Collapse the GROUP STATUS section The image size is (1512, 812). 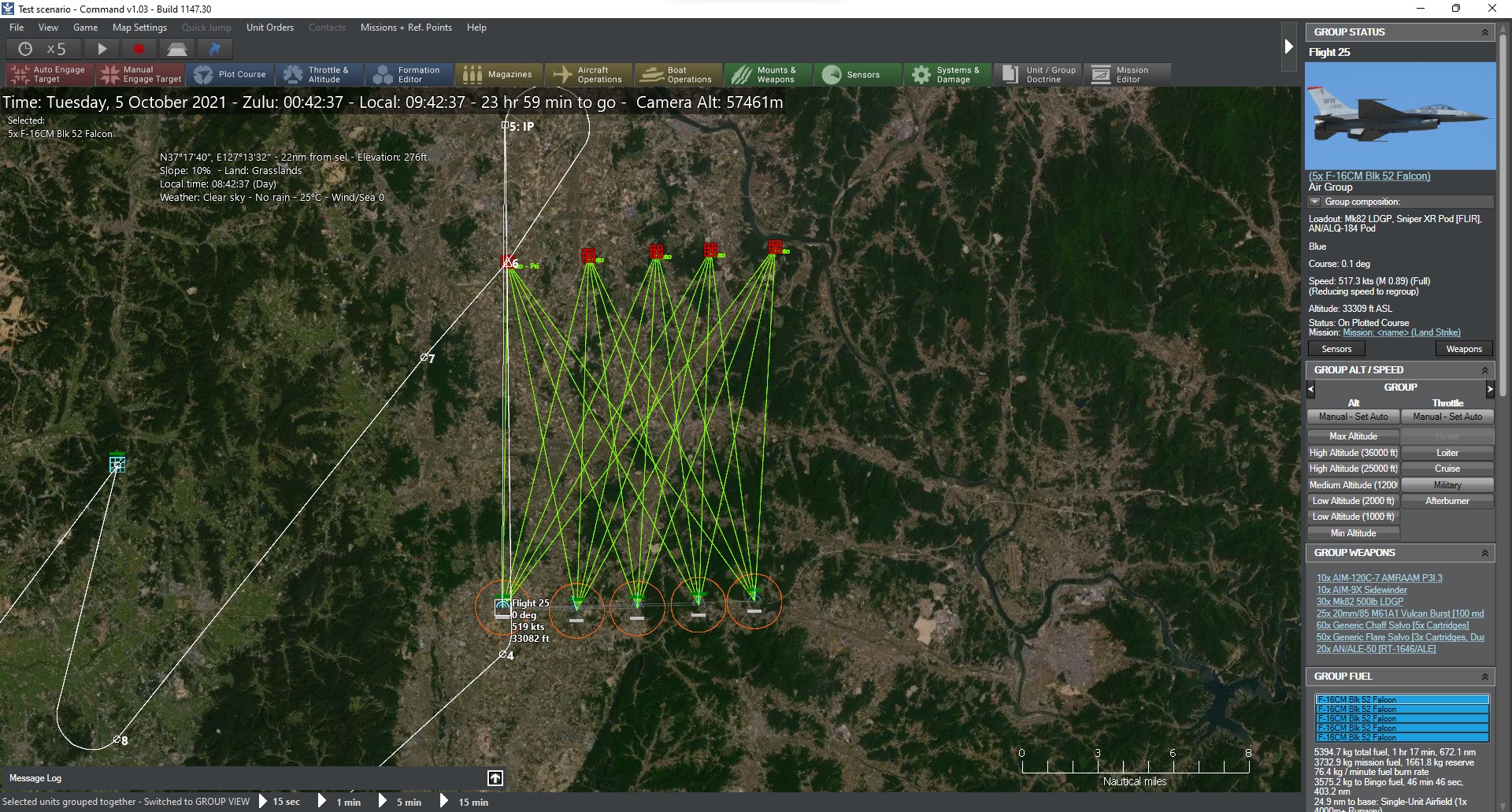[1485, 32]
